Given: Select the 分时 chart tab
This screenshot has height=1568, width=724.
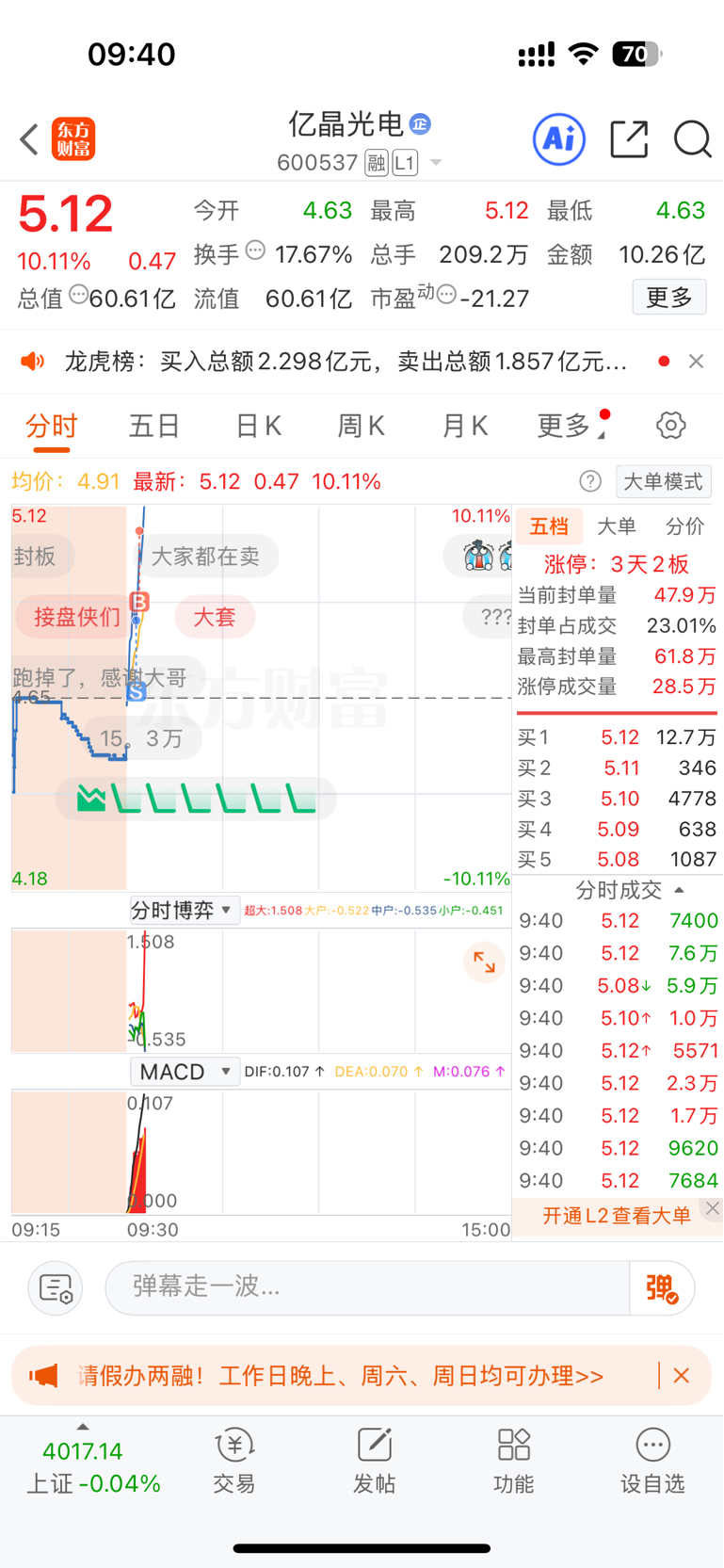Looking at the screenshot, I should [52, 427].
